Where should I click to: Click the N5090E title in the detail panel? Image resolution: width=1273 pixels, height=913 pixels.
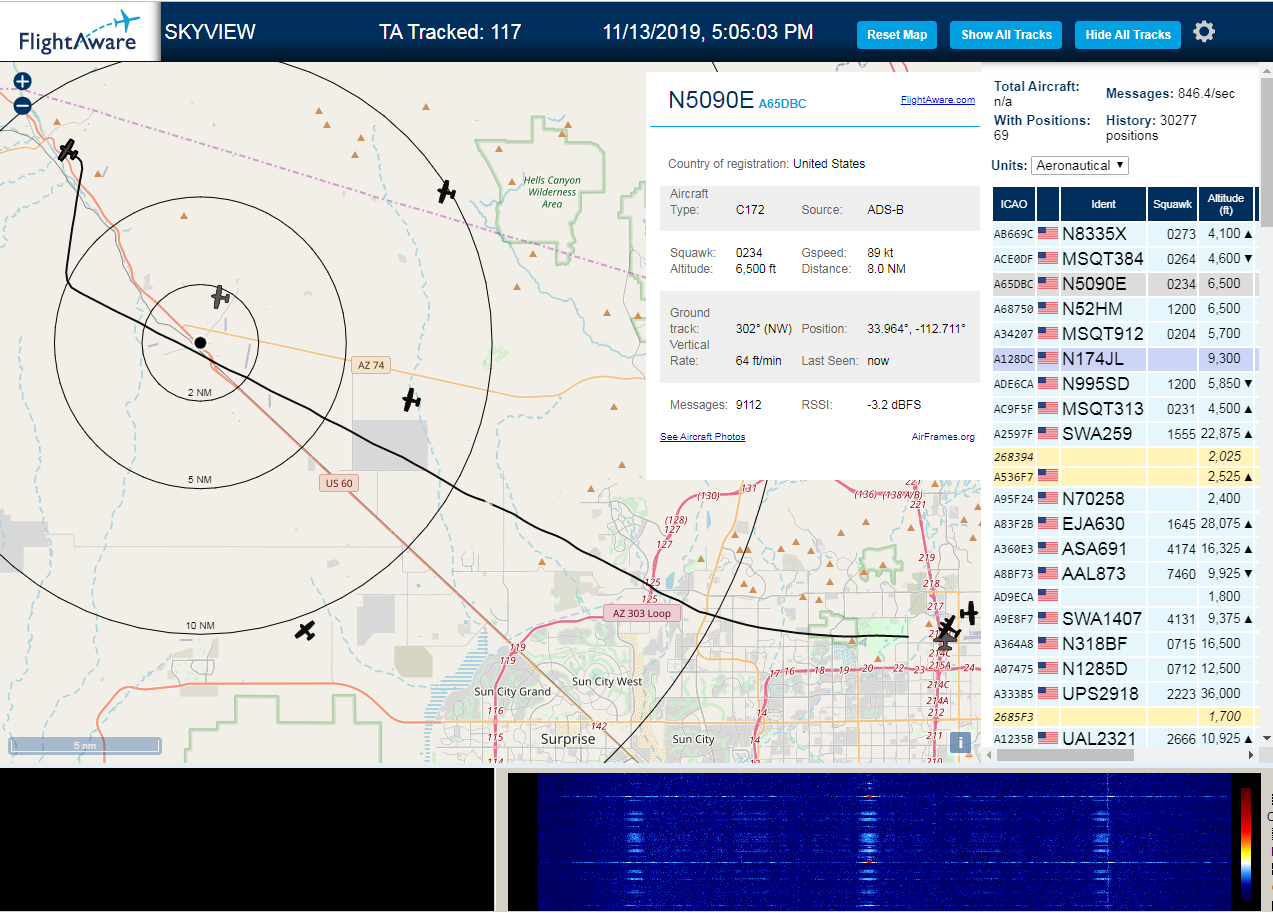click(x=711, y=100)
